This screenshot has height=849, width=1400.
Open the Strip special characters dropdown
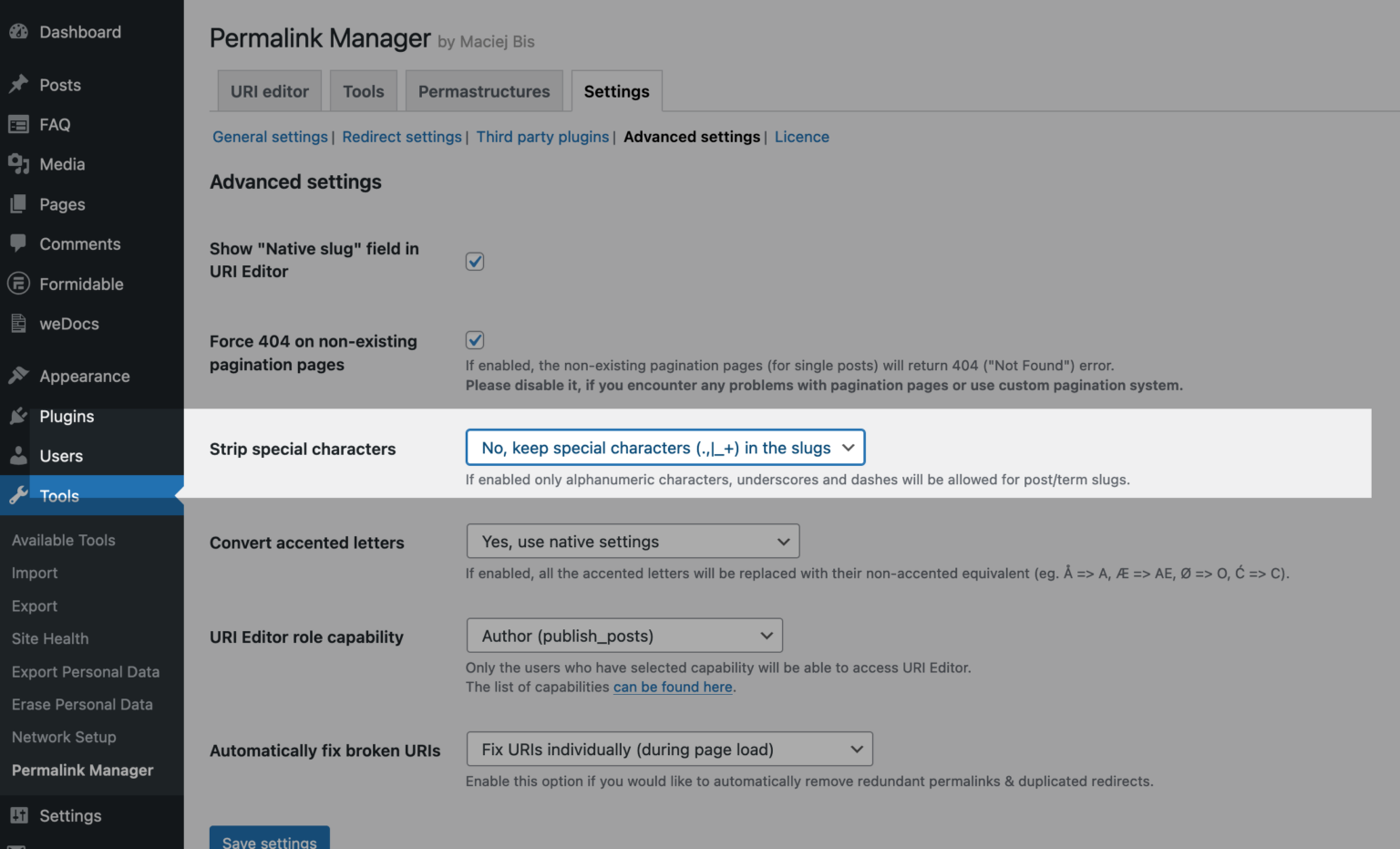(664, 447)
